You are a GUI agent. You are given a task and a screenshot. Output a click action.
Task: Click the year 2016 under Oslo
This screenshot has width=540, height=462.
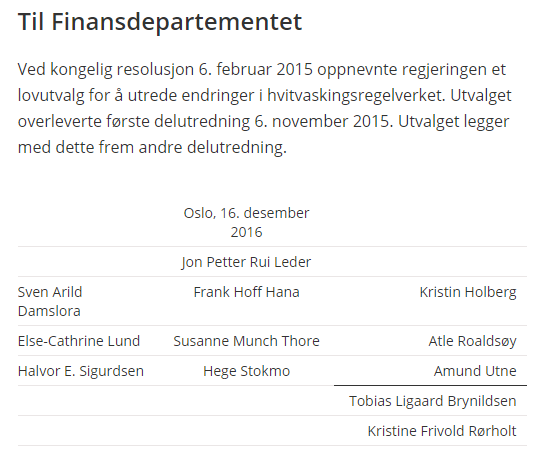(x=246, y=232)
